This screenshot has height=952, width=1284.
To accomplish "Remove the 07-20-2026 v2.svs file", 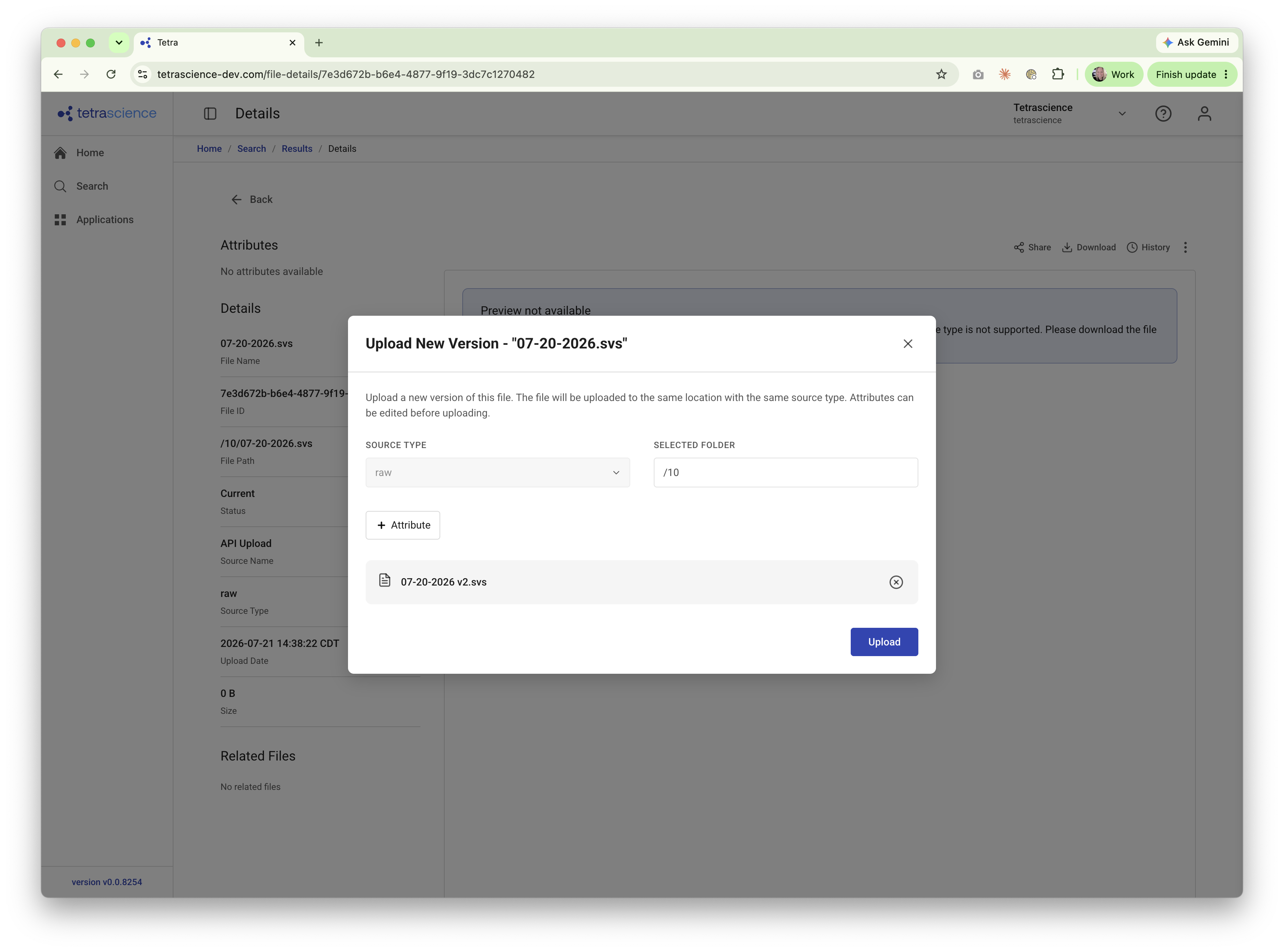I will [x=896, y=582].
